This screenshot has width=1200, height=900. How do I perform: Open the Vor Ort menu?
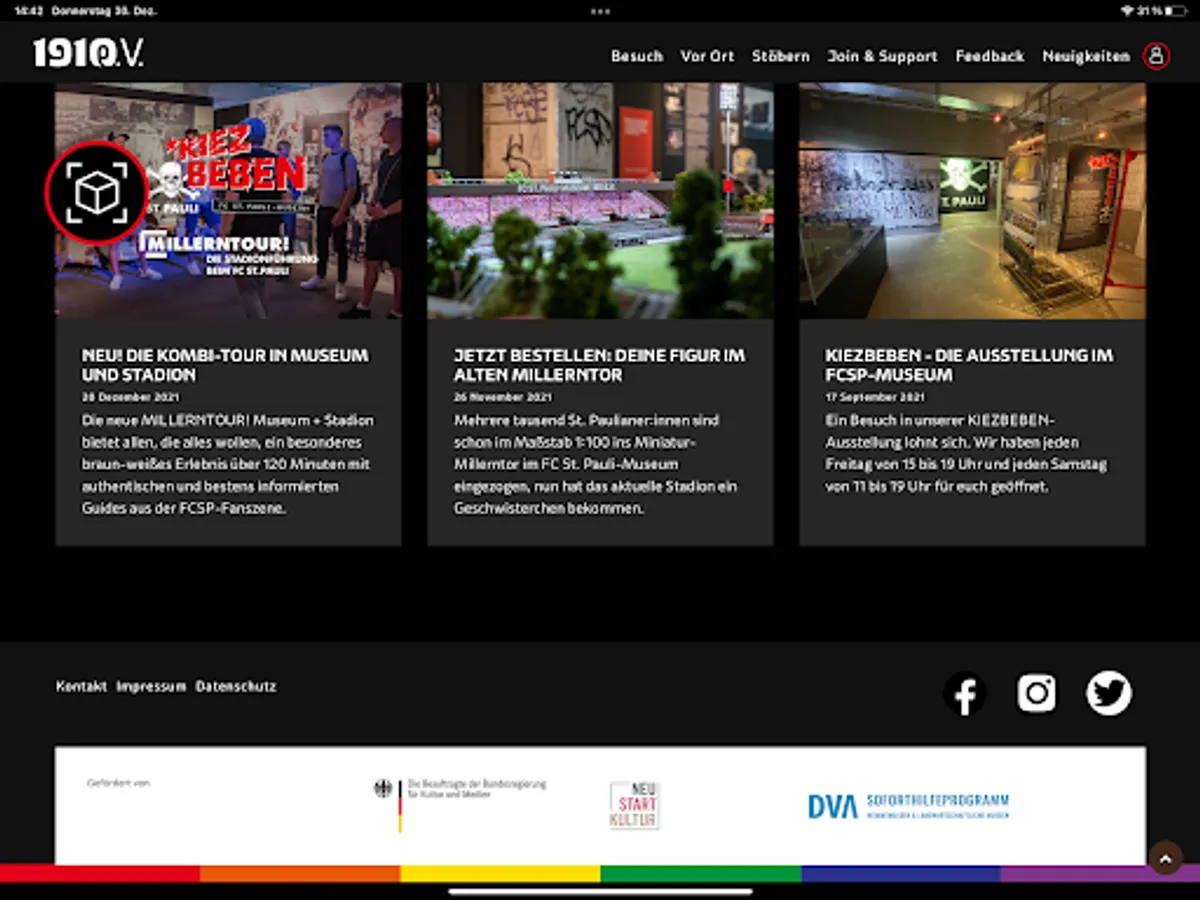(x=707, y=56)
